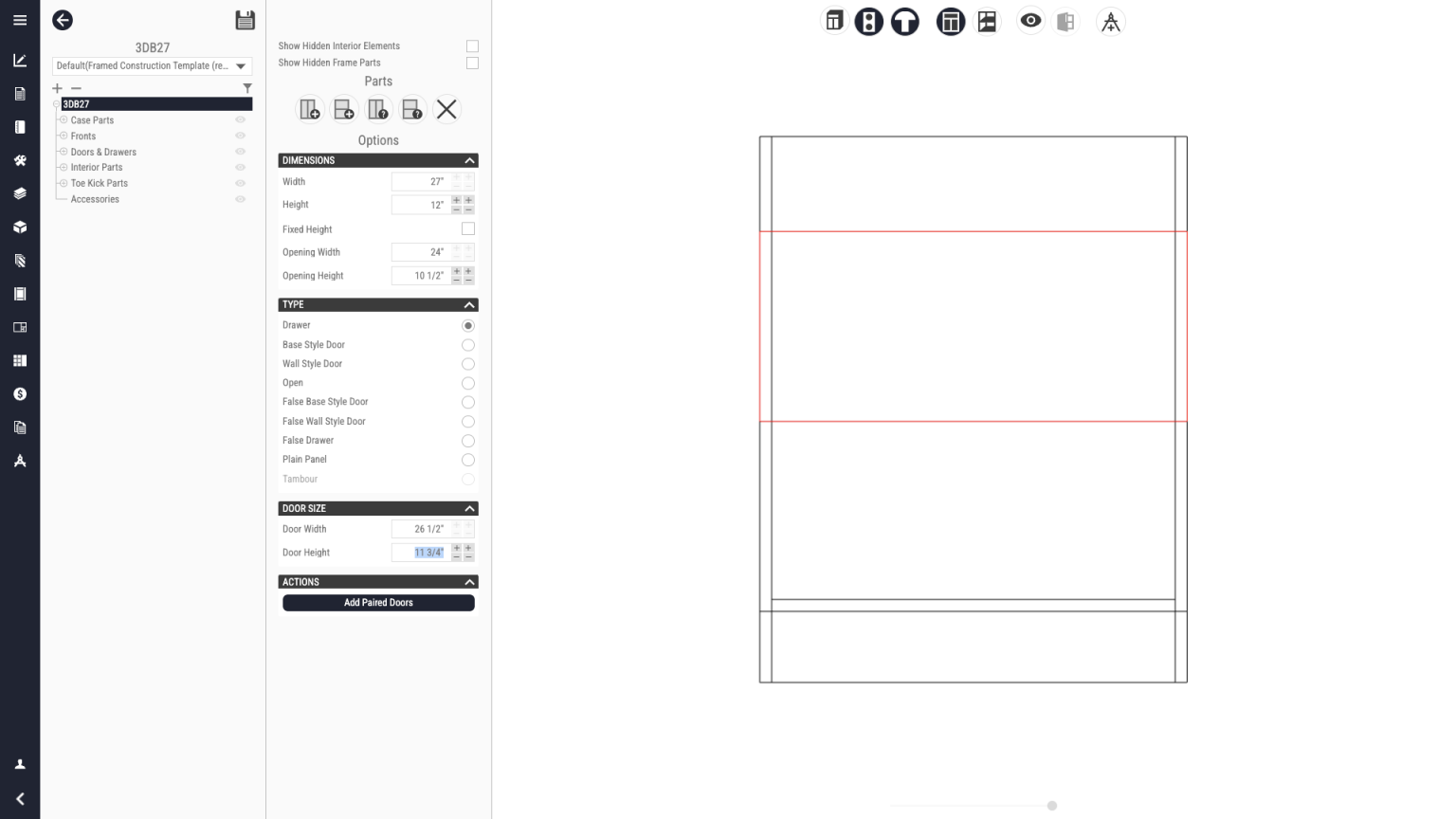The height and width of the screenshot is (819, 1456).
Task: Open the user account icon
Action: 20,764
